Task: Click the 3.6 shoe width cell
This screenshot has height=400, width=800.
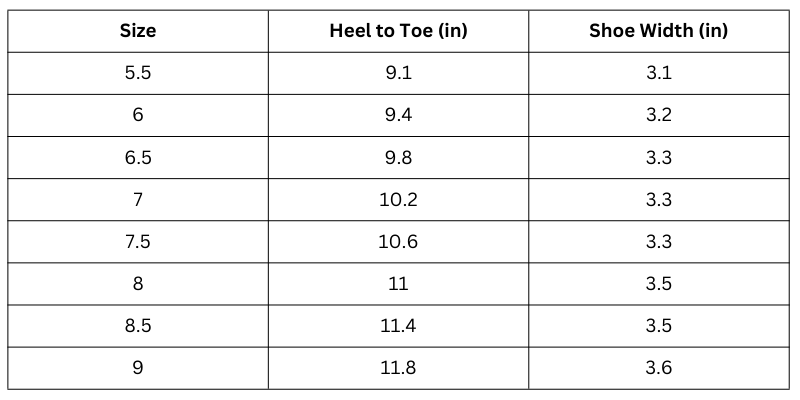Action: (x=658, y=368)
